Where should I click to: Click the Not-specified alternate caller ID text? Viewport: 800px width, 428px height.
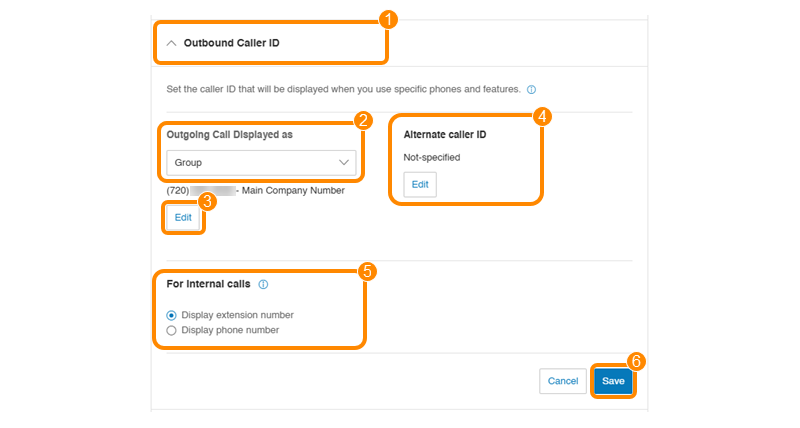[x=432, y=157]
